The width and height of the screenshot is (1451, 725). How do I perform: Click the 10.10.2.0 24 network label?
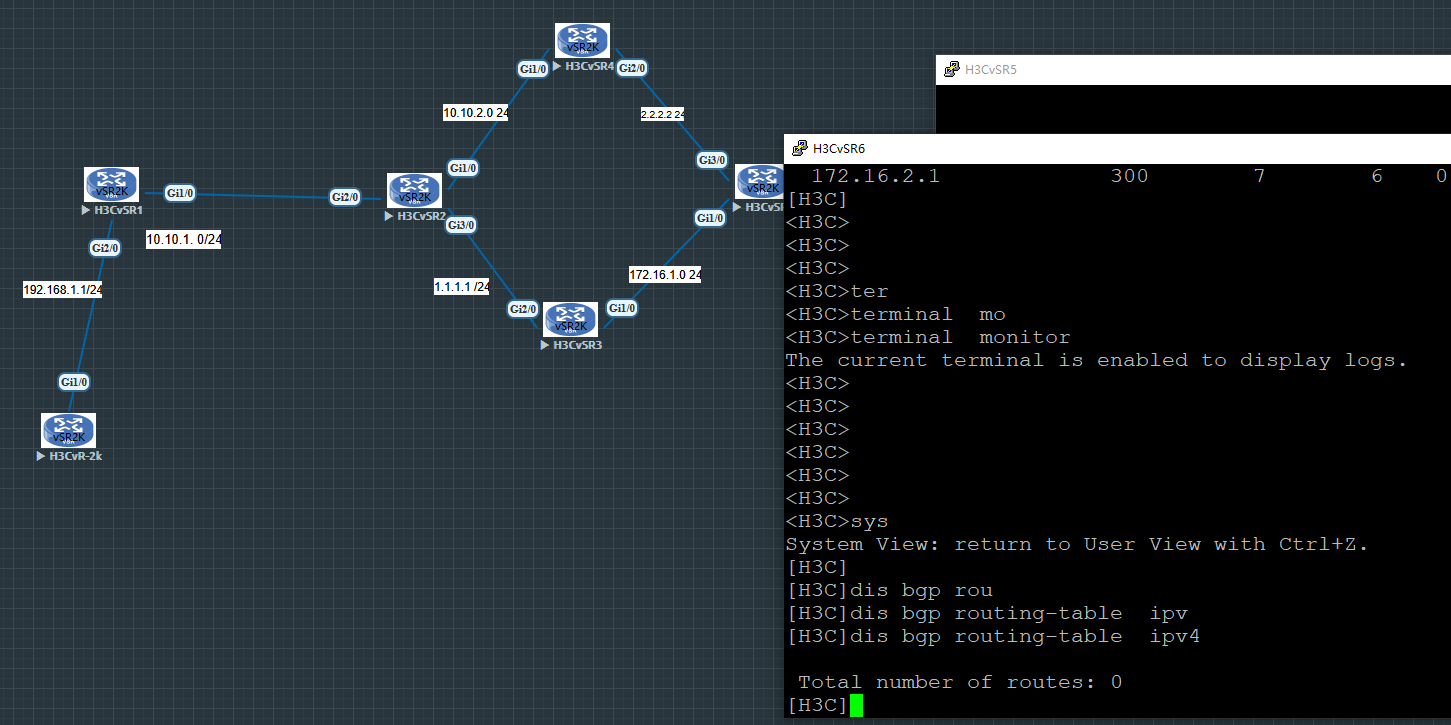tap(476, 113)
